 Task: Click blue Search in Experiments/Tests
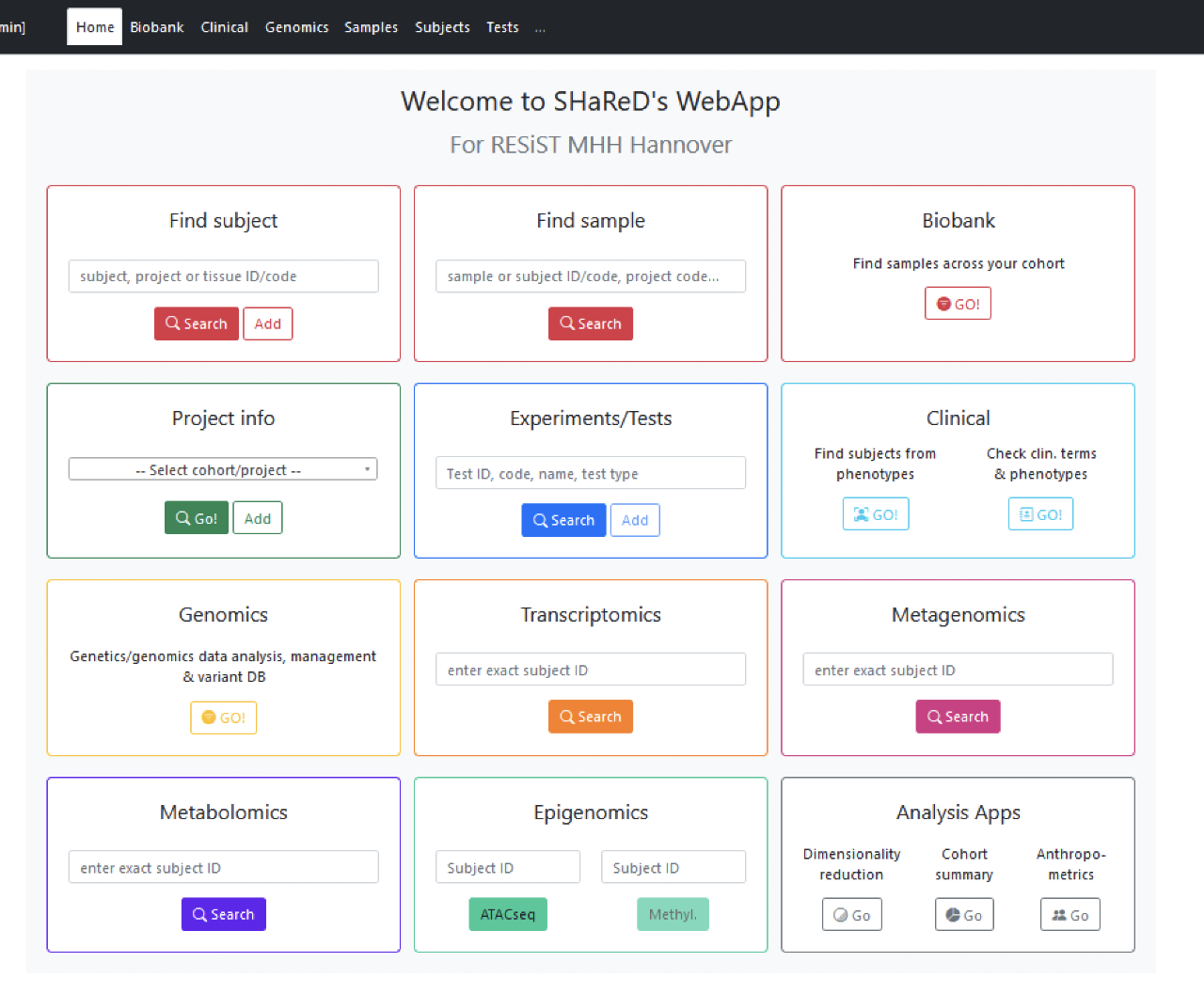coord(563,520)
